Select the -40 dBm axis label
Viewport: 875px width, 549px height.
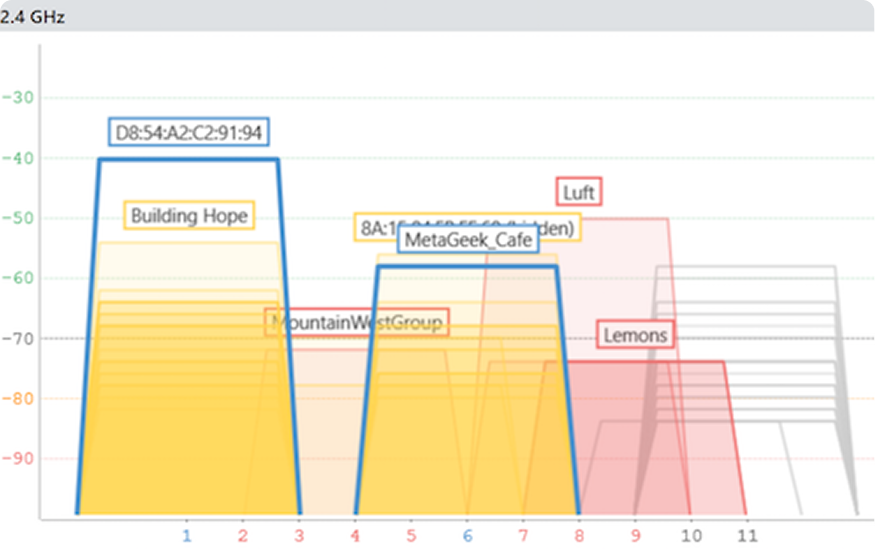pos(19,158)
